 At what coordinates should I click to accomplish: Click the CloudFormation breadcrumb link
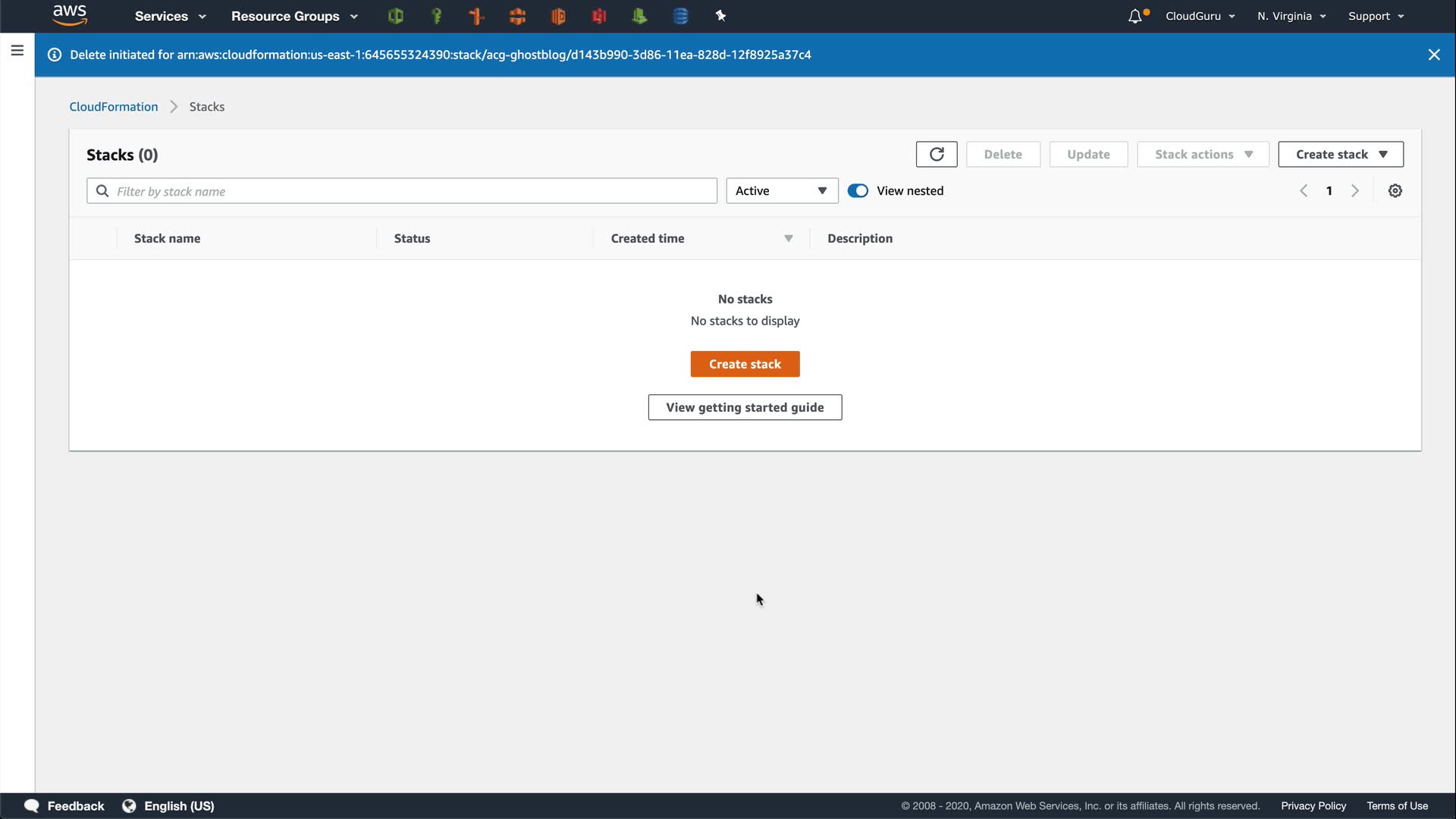114,107
